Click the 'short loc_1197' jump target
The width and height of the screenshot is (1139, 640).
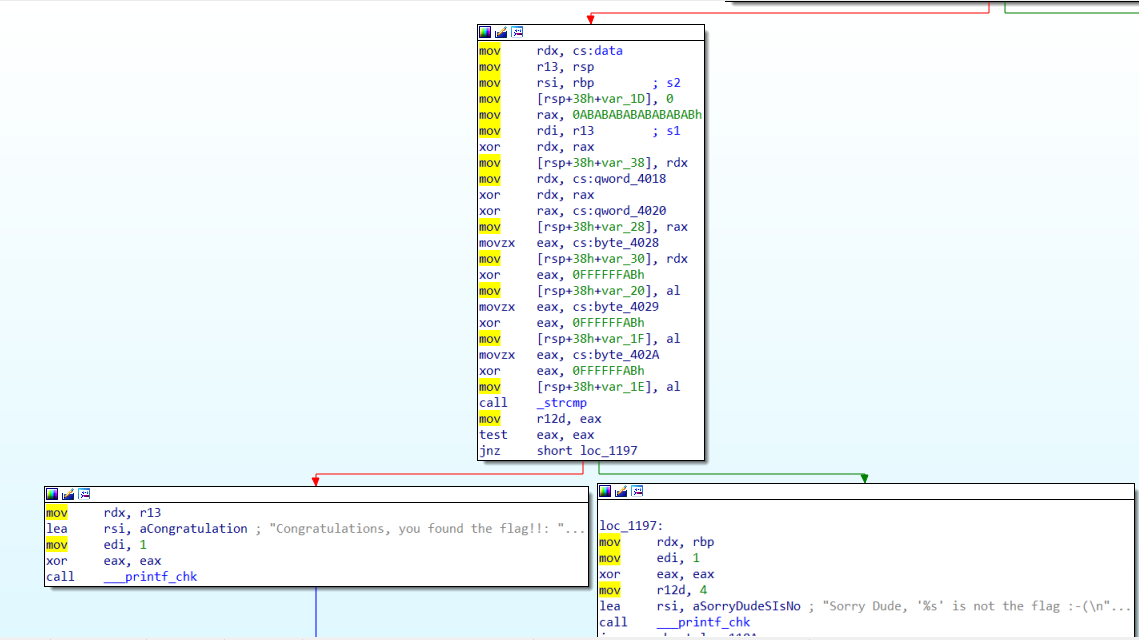tap(587, 450)
